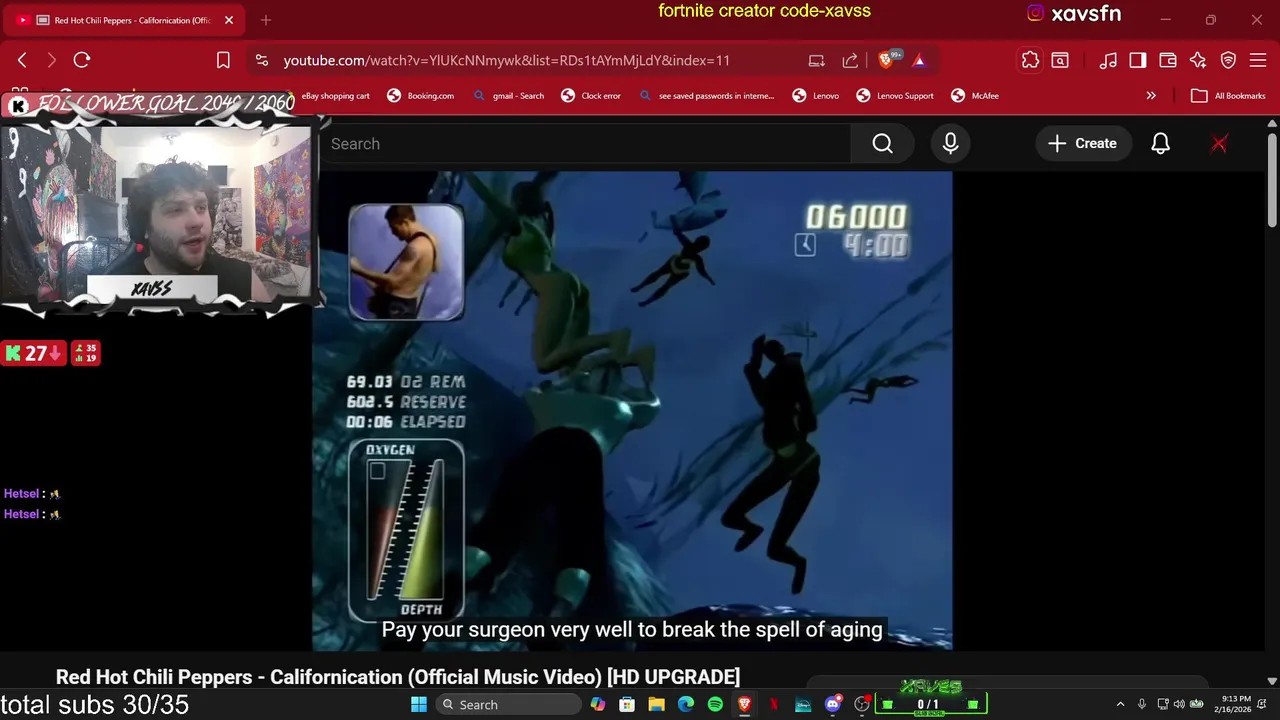Viewport: 1280px width, 720px height.
Task: Open the playlist music-note icon
Action: [1108, 60]
